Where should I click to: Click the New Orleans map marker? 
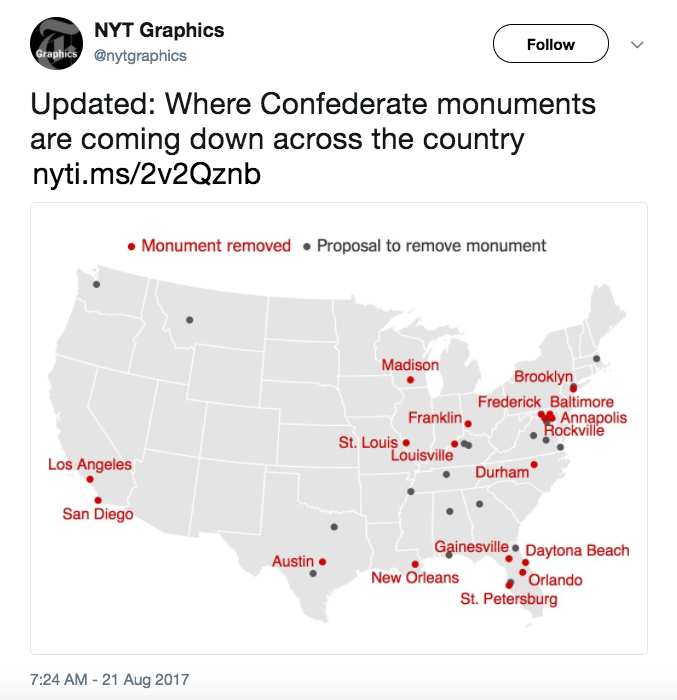click(415, 564)
